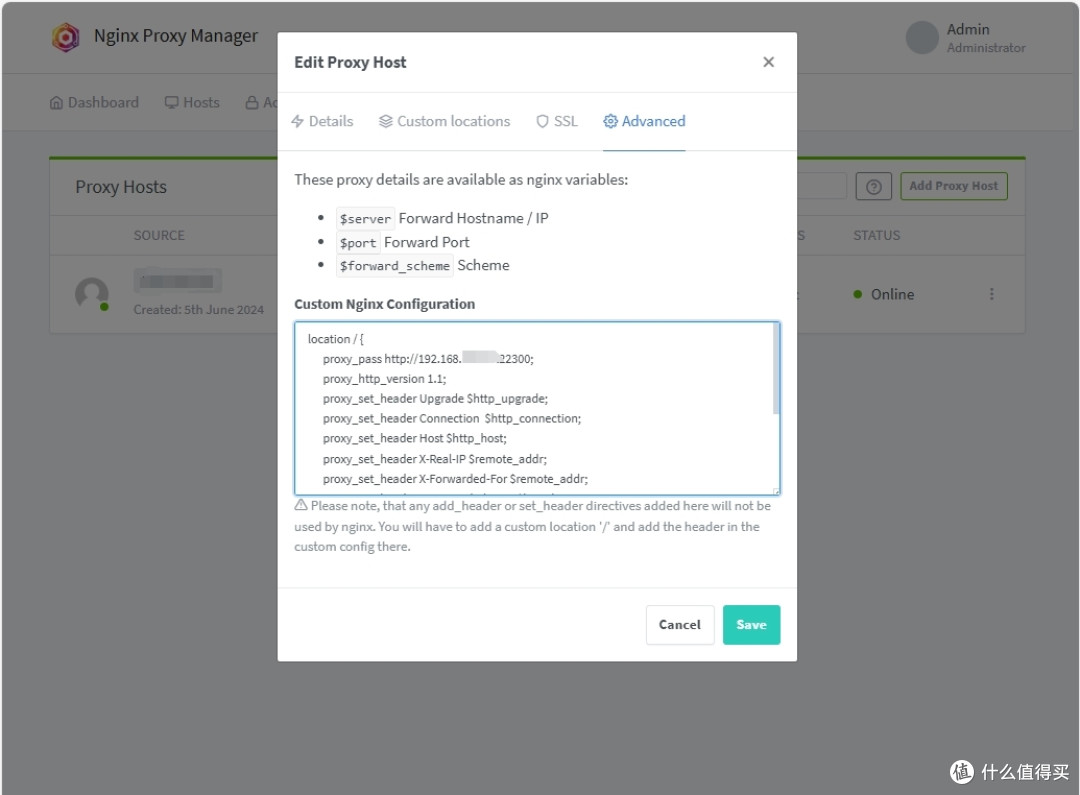
Task: Switch to the Custom locations tab
Action: point(444,121)
